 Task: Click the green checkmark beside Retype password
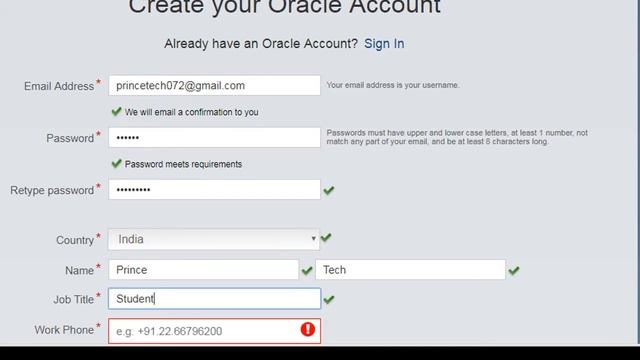tap(329, 190)
